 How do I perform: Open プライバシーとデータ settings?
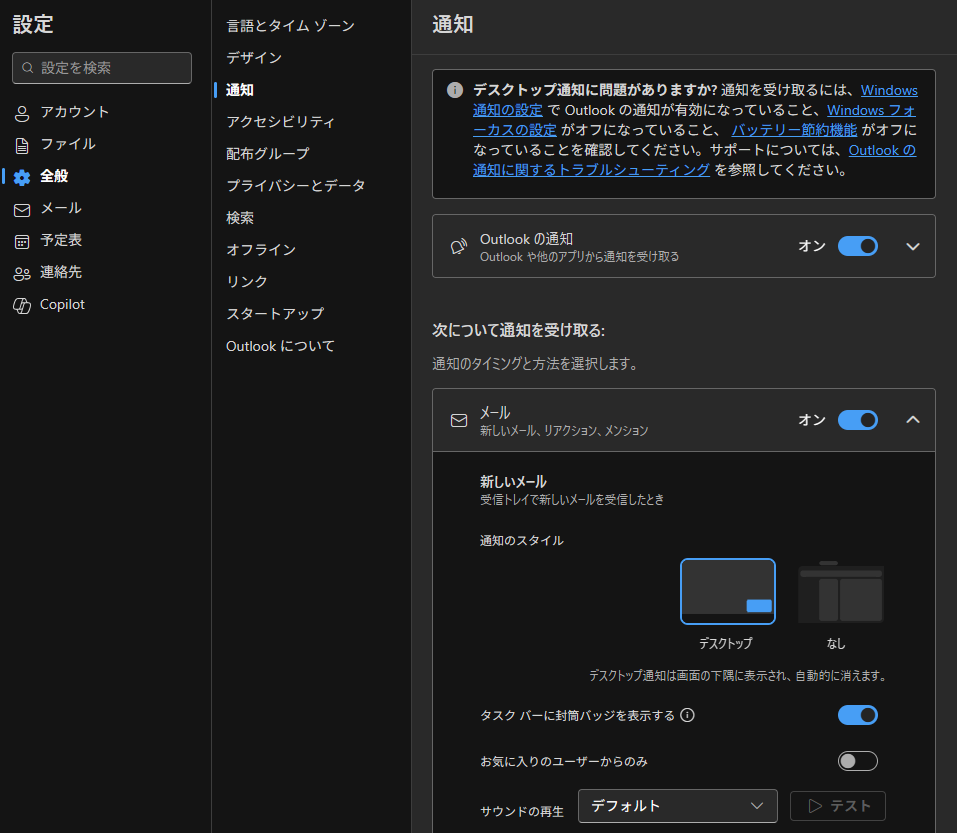click(x=295, y=186)
